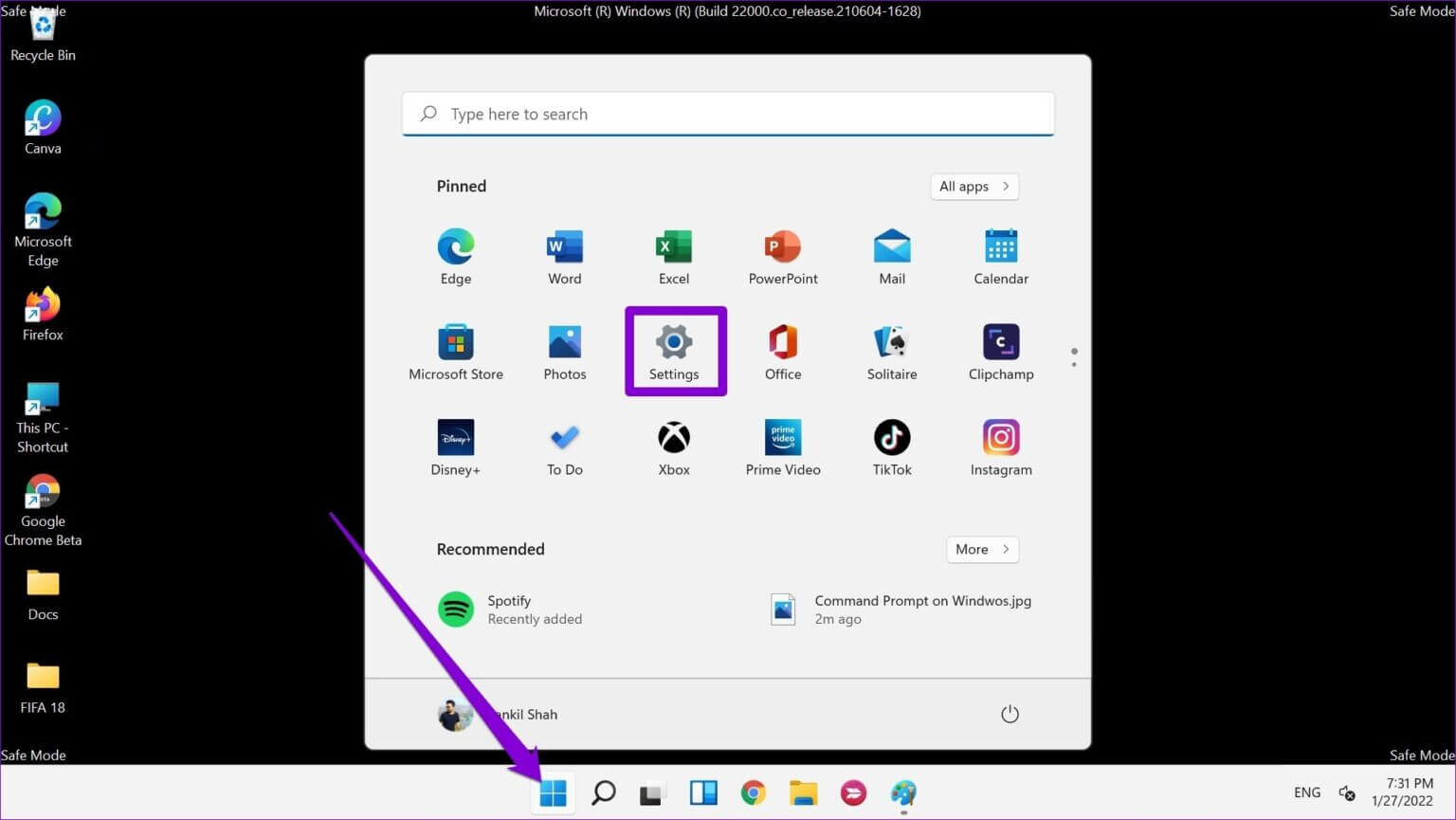Expand All apps list
This screenshot has height=820, width=1456.
[974, 187]
